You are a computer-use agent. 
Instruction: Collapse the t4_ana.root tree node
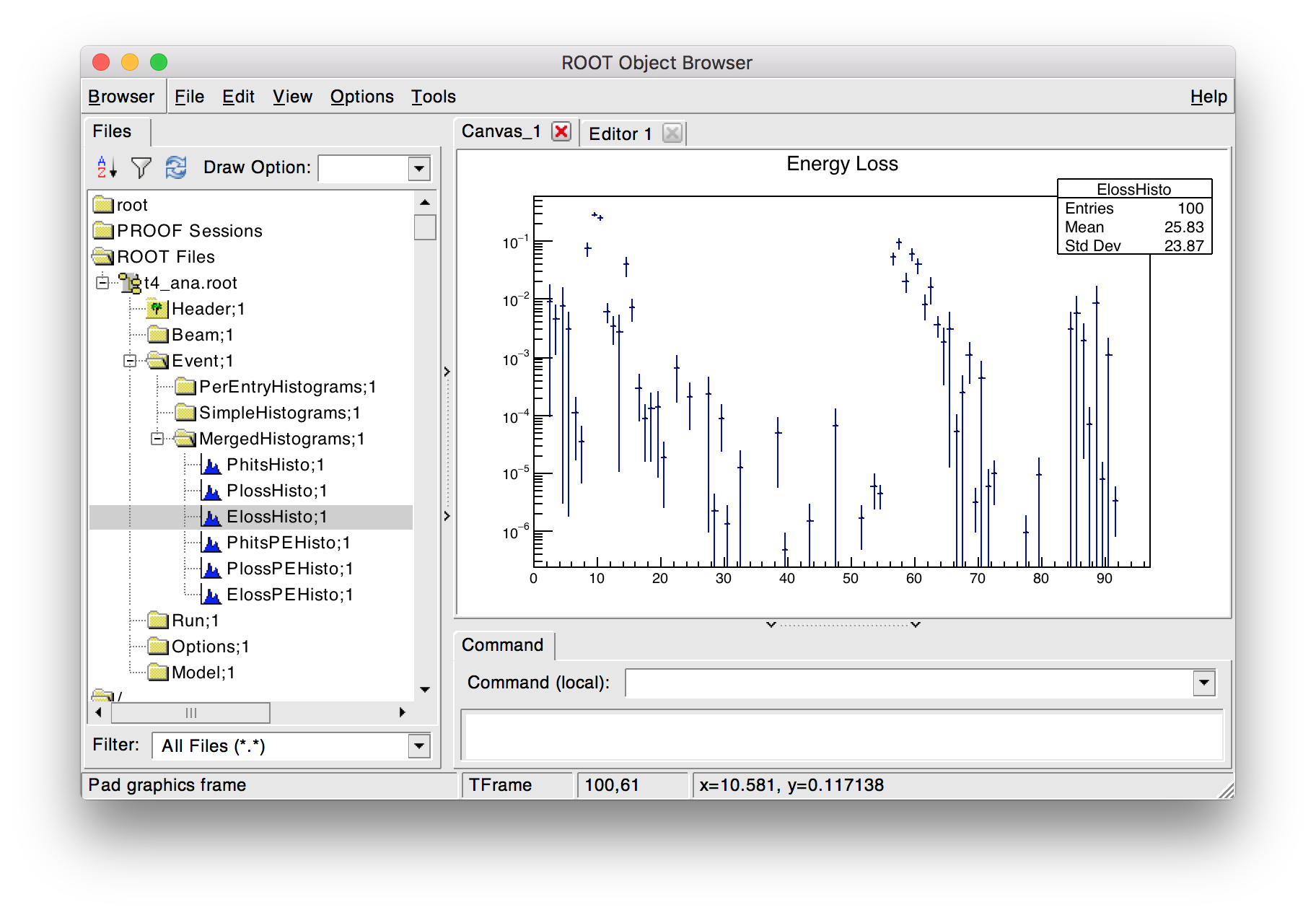pos(102,282)
